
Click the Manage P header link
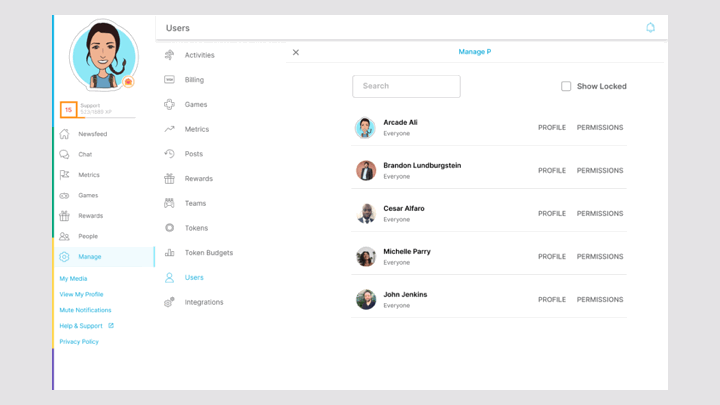pos(475,52)
